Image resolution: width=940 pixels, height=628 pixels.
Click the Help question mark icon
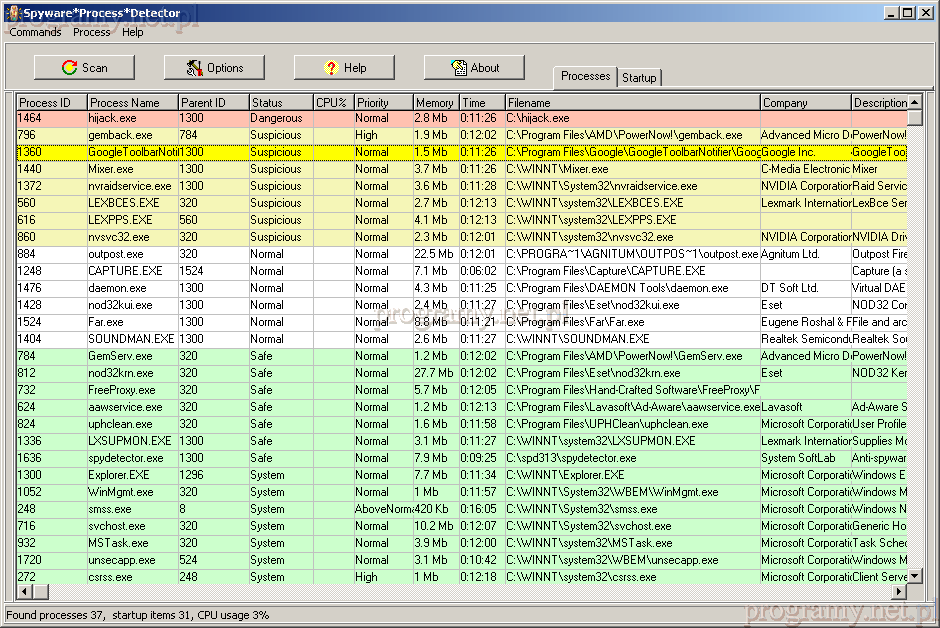click(x=331, y=68)
